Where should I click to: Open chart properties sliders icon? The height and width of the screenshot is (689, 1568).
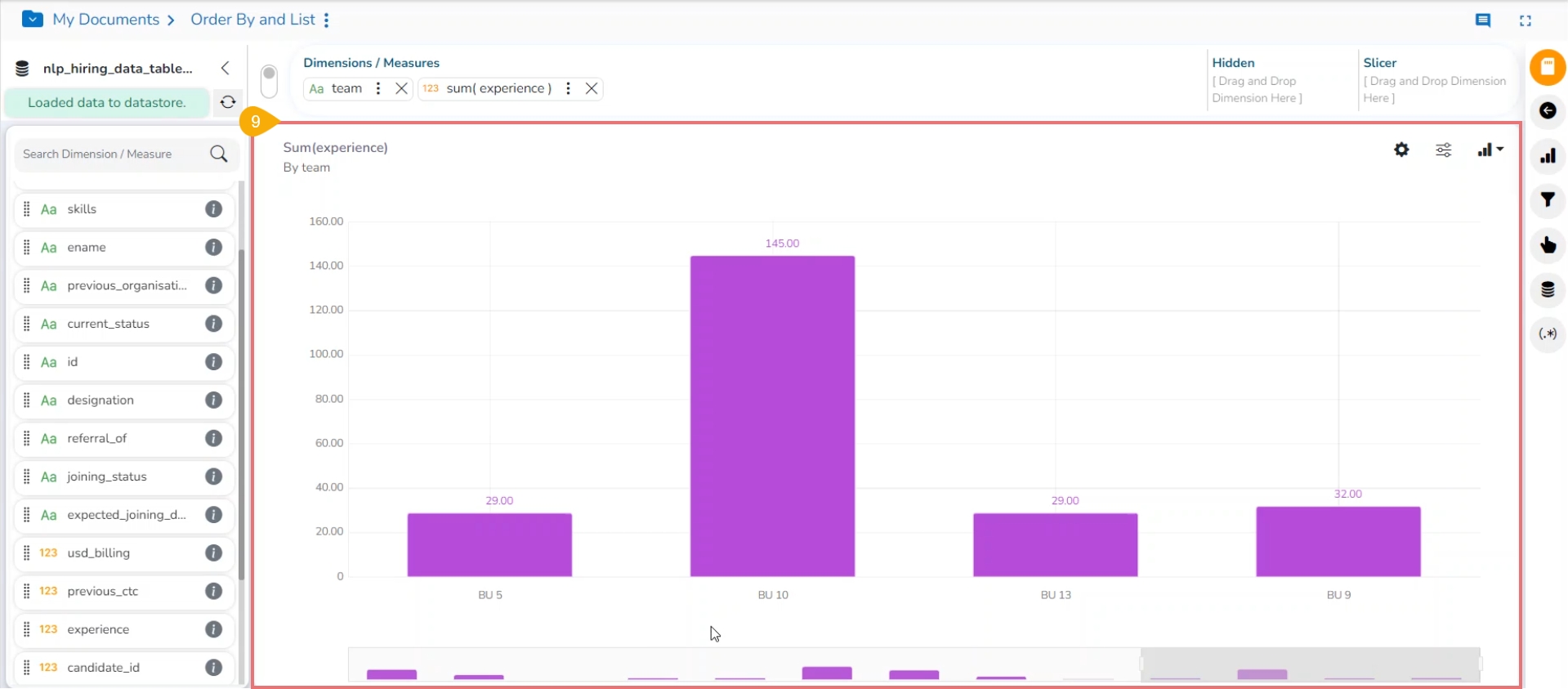click(1444, 150)
